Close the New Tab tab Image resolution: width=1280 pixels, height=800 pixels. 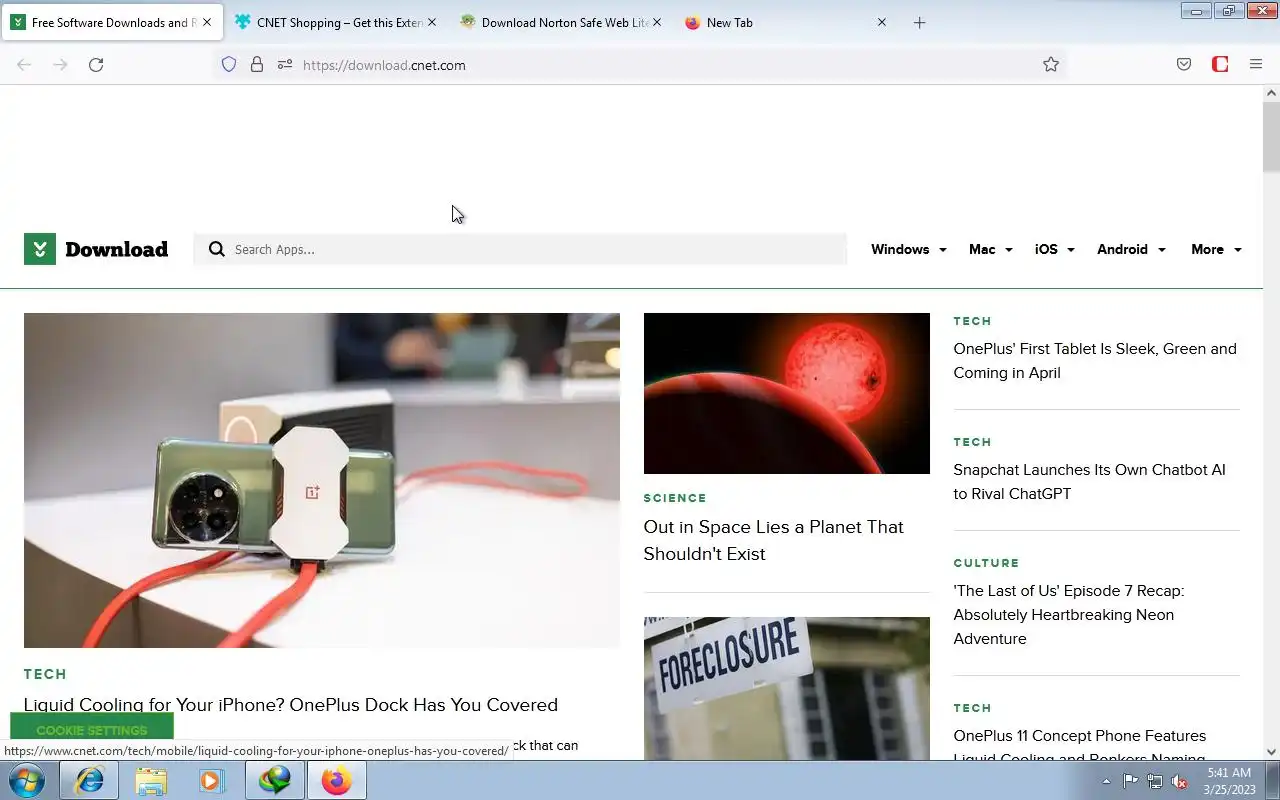tap(882, 22)
